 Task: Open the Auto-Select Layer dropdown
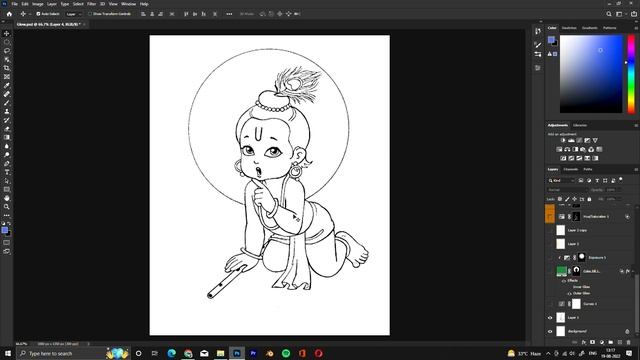coord(74,14)
